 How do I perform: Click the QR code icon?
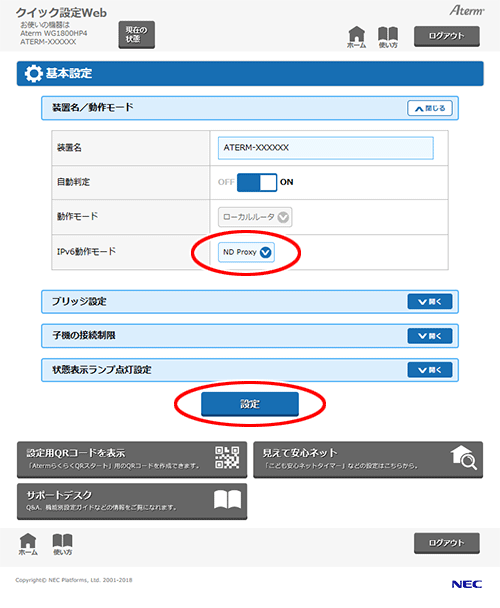[227, 458]
